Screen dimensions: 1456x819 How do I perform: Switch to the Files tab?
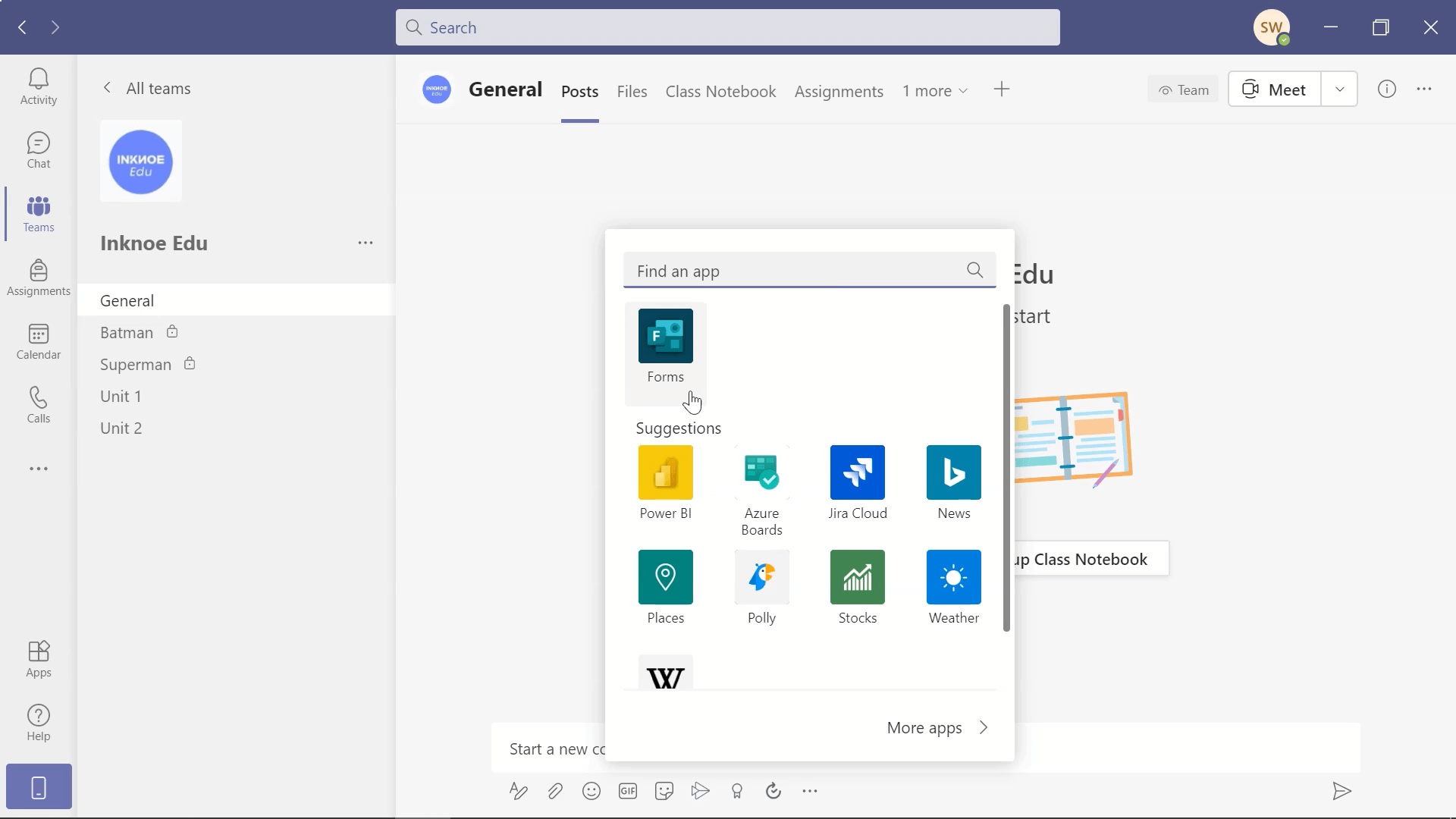pyautogui.click(x=632, y=91)
